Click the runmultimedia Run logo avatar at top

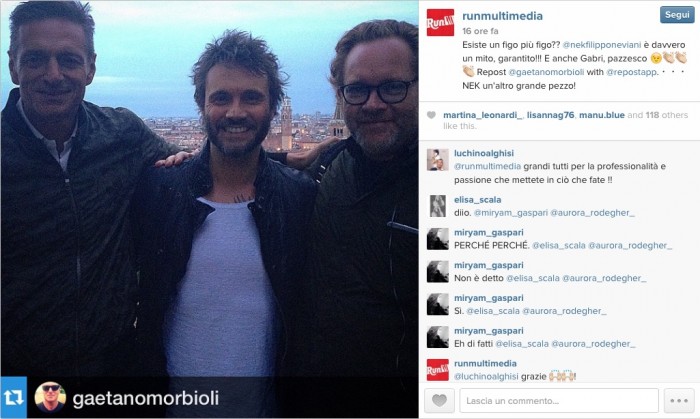point(440,22)
